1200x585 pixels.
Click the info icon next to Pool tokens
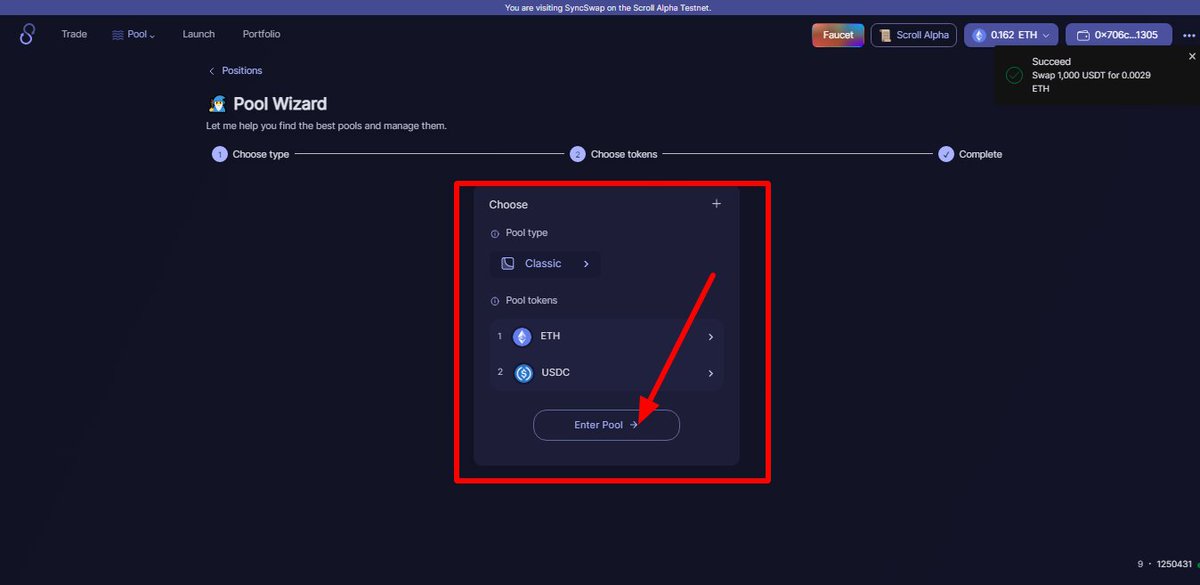(x=494, y=300)
